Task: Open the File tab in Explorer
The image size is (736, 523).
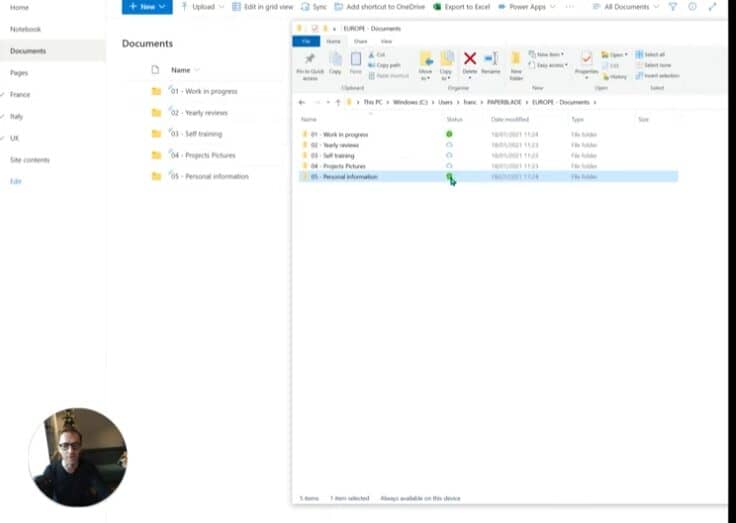Action: 306,41
